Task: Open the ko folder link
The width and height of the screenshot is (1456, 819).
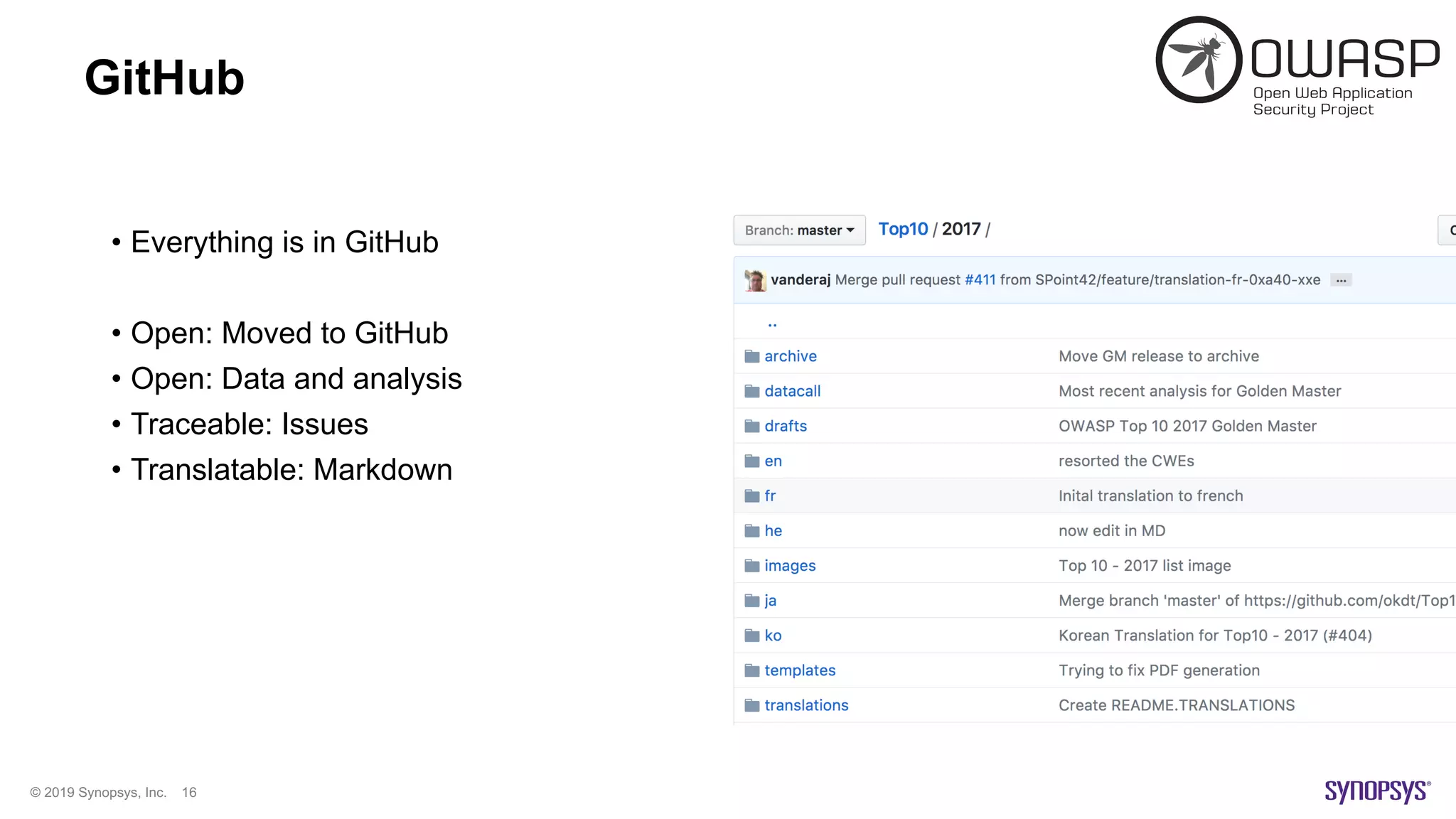Action: [773, 635]
